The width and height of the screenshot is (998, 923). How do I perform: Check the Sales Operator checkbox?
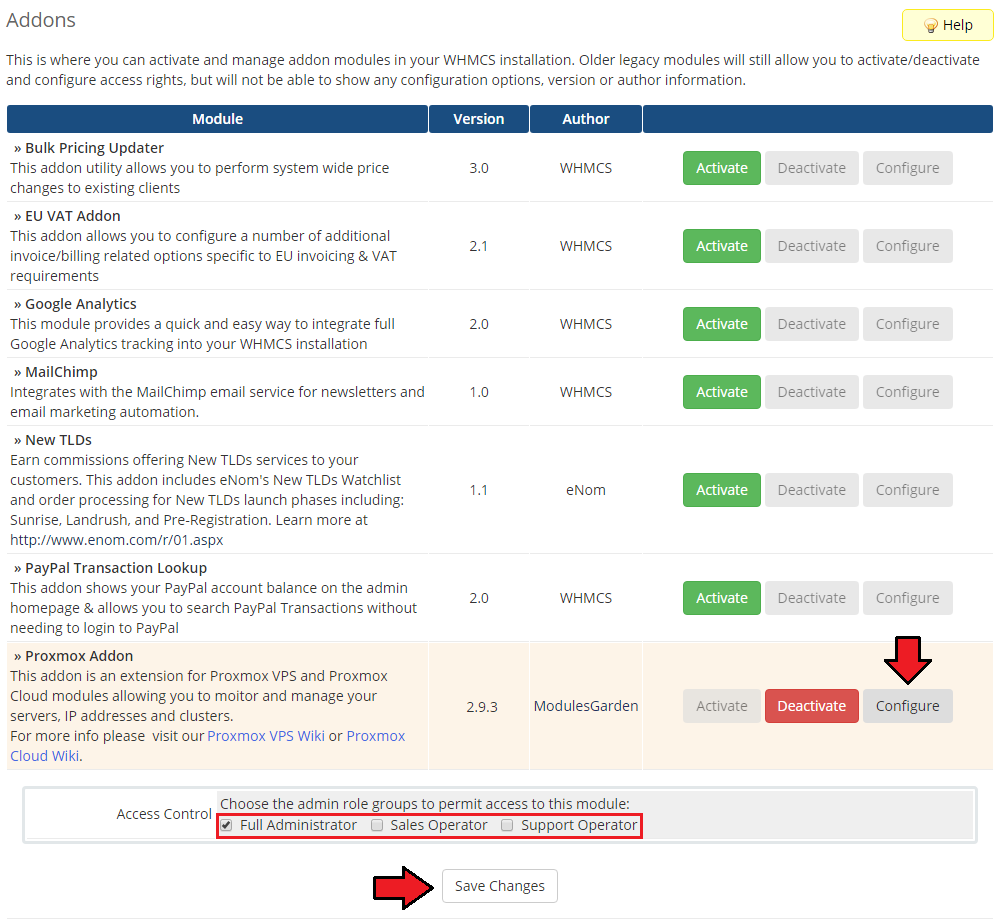pos(377,826)
